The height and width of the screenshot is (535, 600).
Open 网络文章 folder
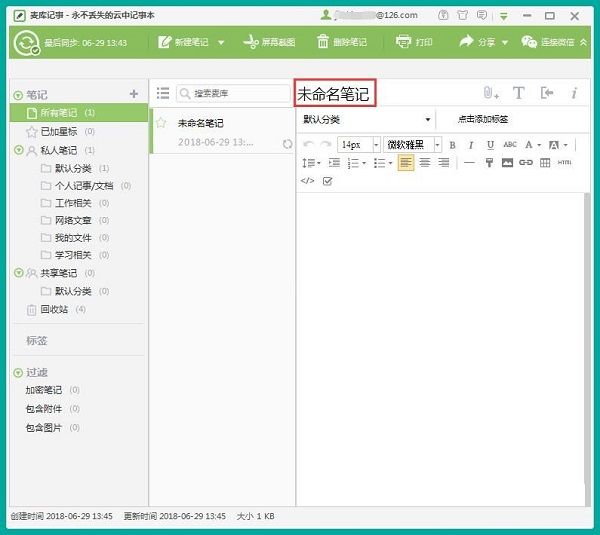pyautogui.click(x=73, y=220)
